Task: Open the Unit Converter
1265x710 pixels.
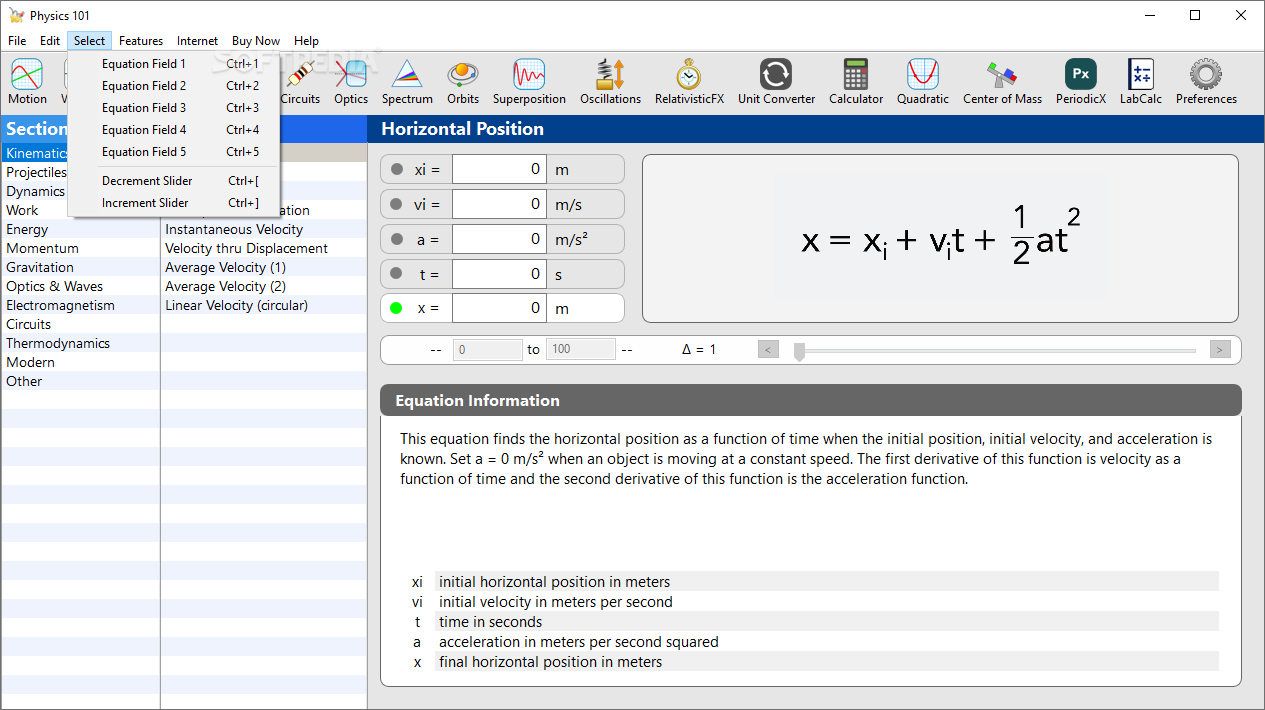Action: point(776,82)
